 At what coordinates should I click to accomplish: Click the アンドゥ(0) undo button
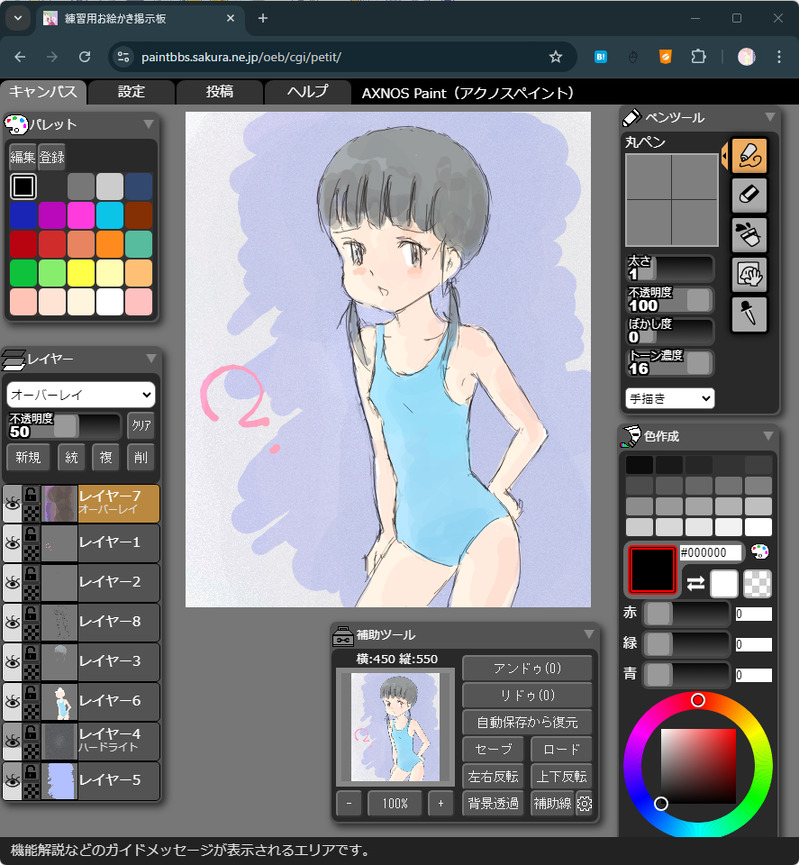click(527, 669)
